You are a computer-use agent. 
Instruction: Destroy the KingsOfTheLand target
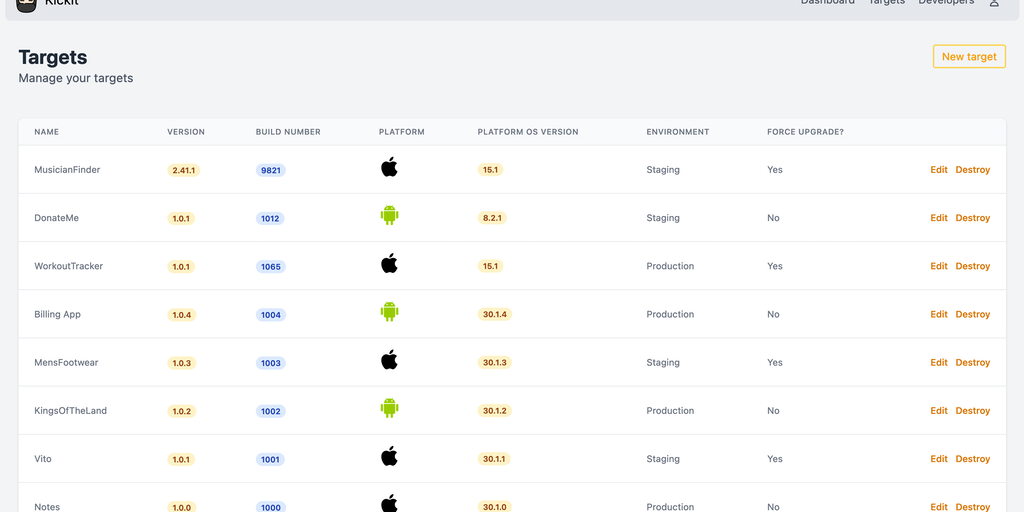coord(972,411)
